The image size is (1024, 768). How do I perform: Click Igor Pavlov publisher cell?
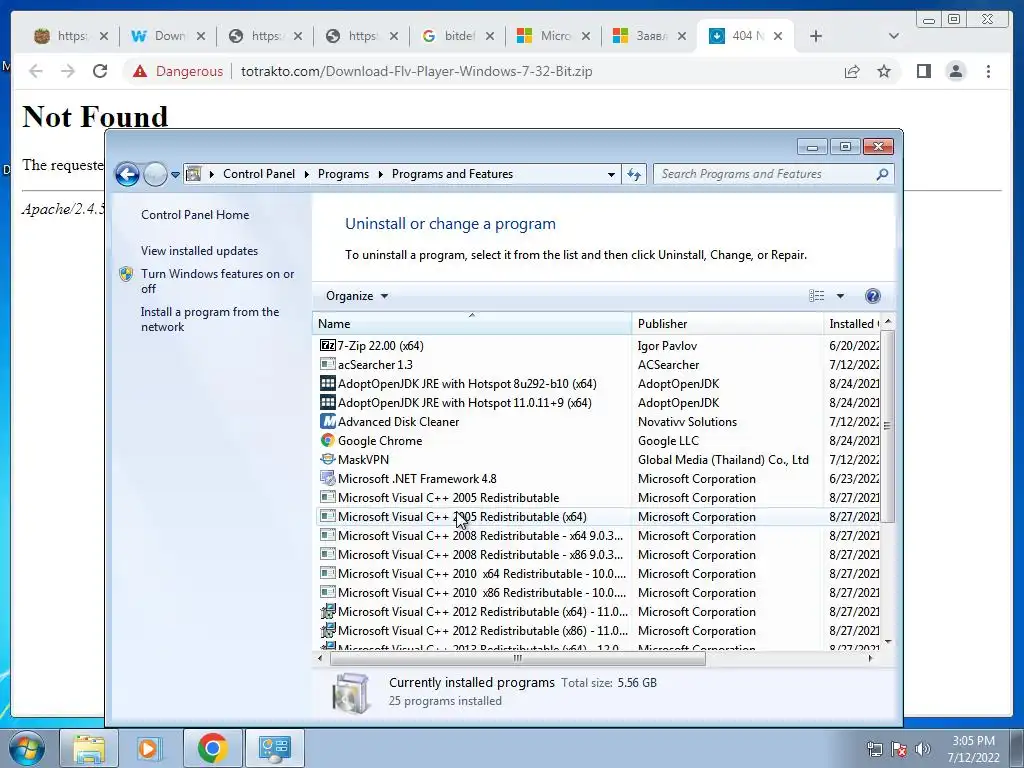click(x=667, y=345)
